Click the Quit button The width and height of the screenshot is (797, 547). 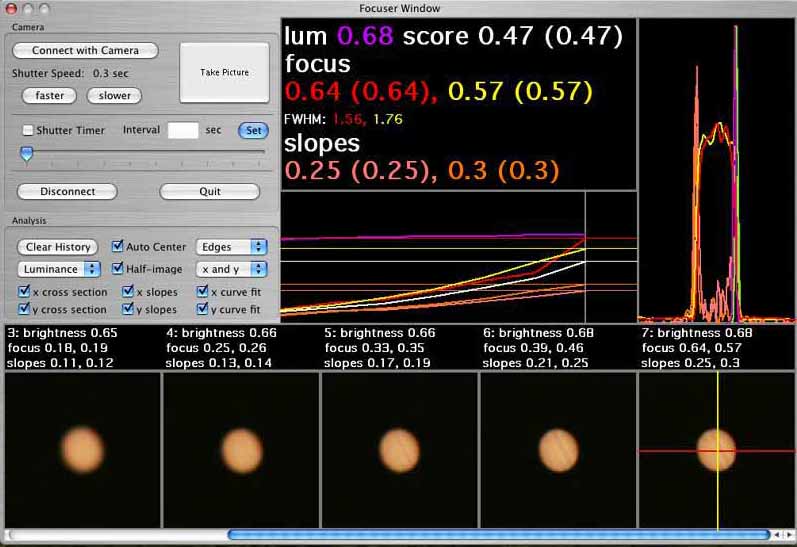pos(209,192)
